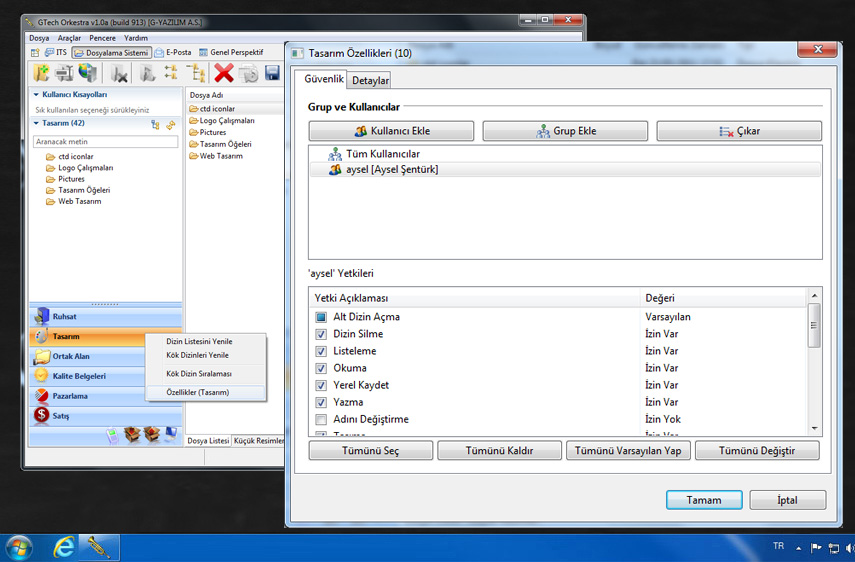Viewport: 855px width, 562px height.
Task: Uncheck the Dizin Silme permission checkbox
Action: pyautogui.click(x=321, y=334)
